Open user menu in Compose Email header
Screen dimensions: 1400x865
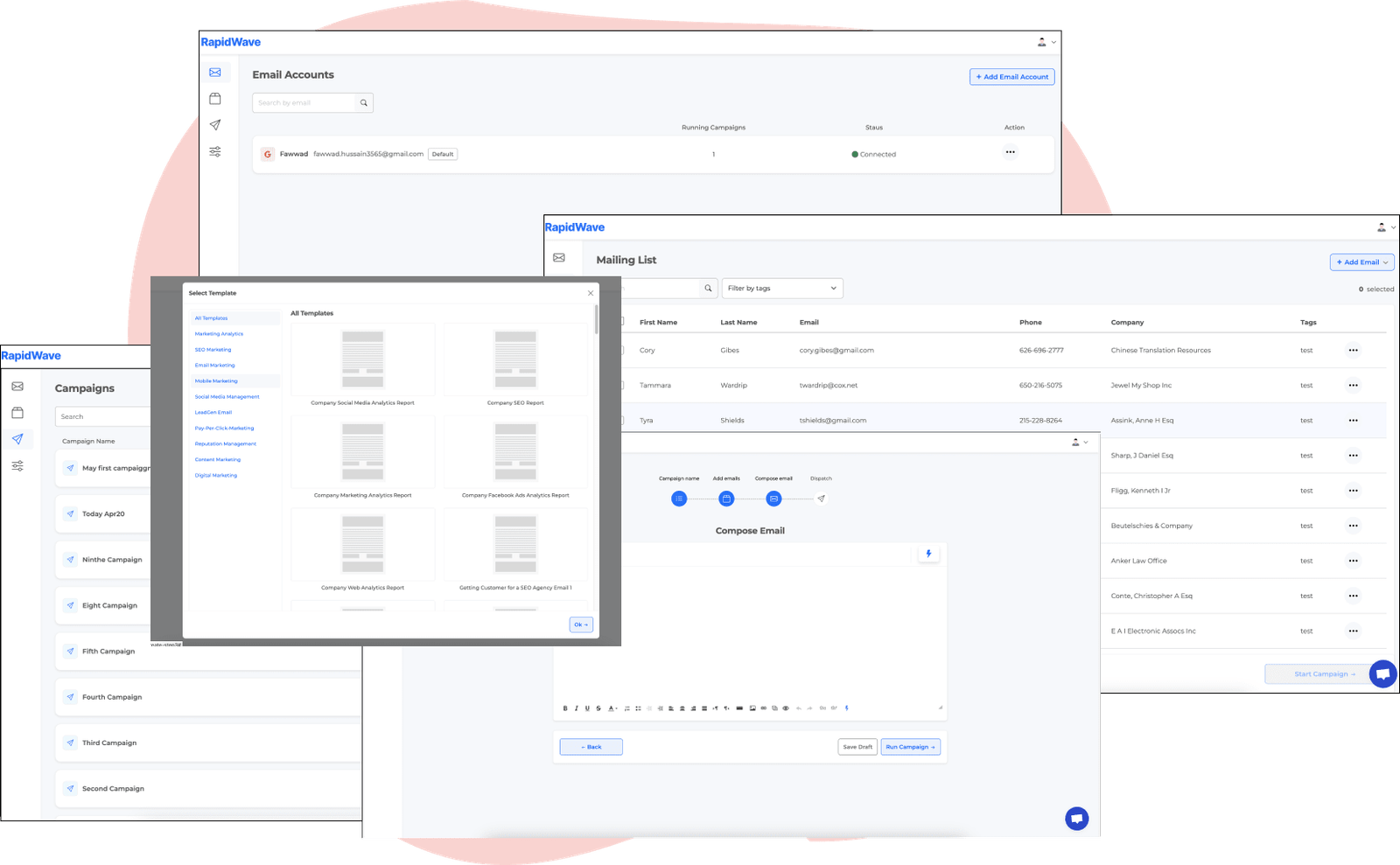1080,443
